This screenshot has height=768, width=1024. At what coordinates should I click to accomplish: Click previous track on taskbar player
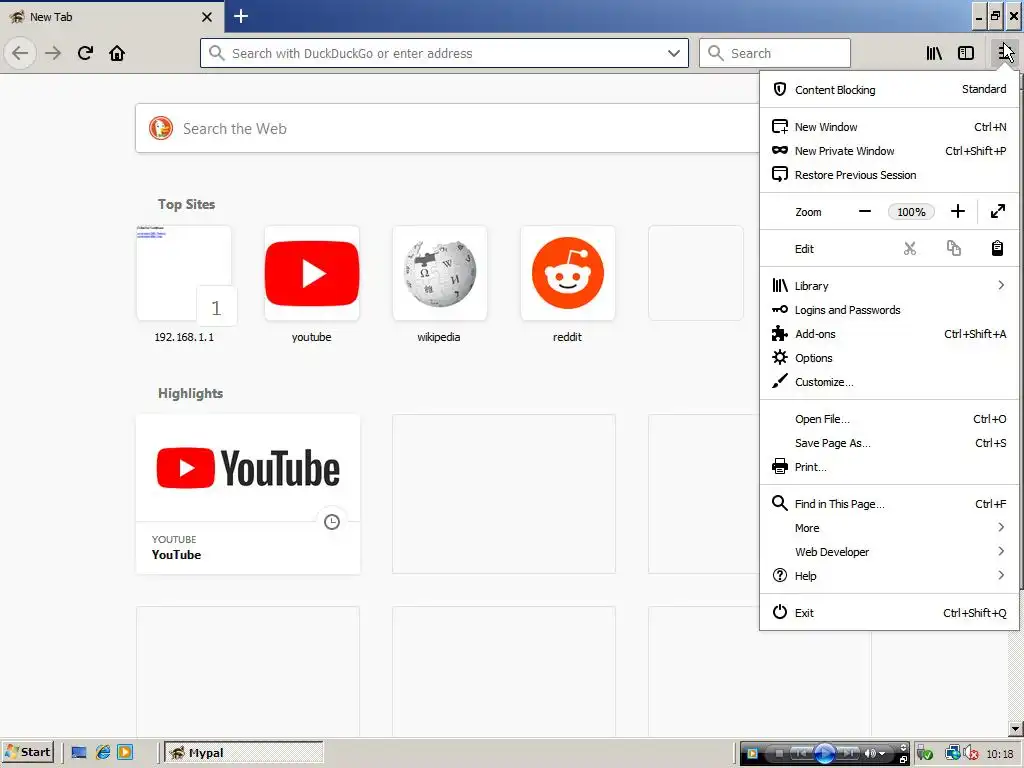[801, 753]
